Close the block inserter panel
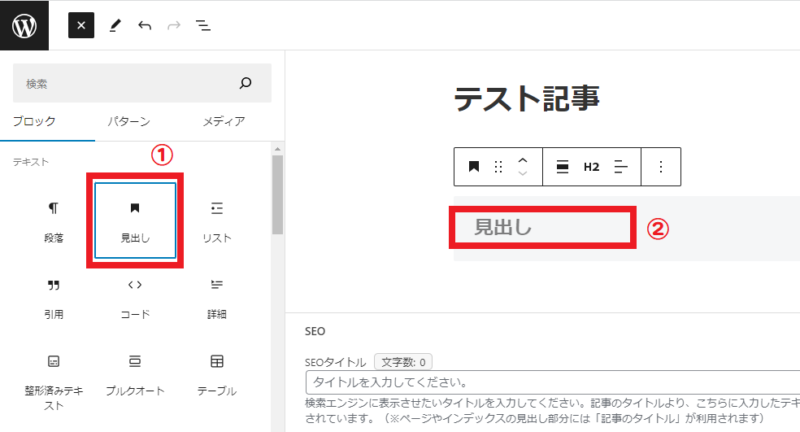 (x=81, y=26)
